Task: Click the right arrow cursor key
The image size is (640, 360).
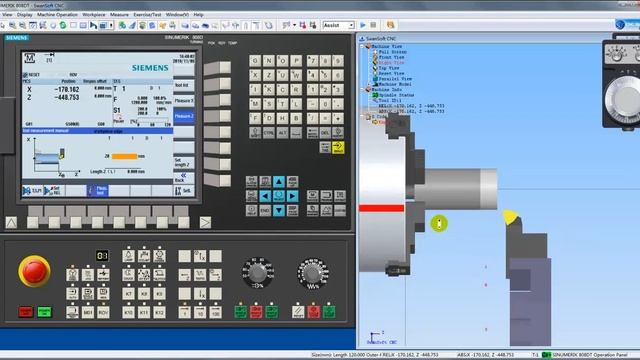Action: [x=293, y=196]
